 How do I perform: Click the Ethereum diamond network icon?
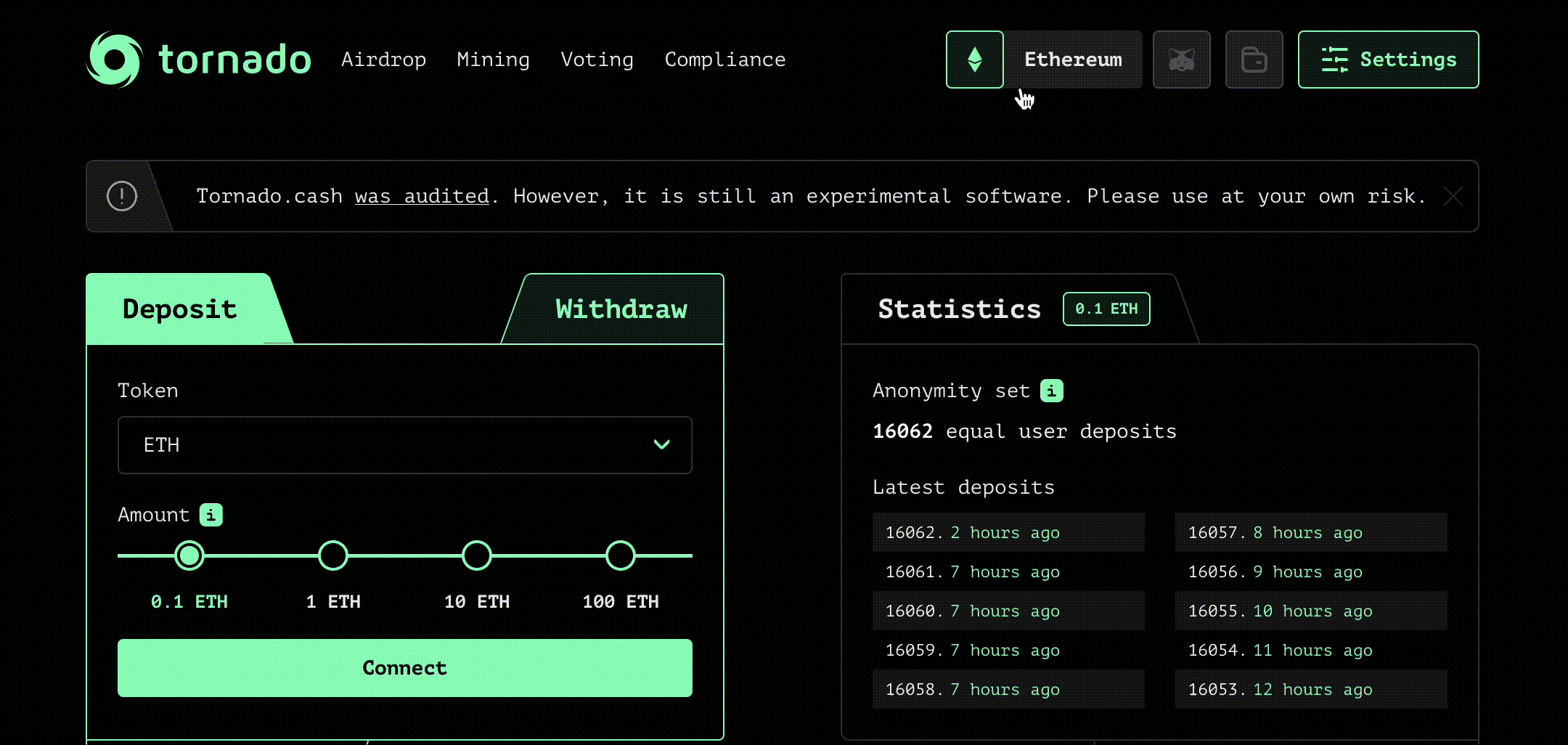point(974,60)
